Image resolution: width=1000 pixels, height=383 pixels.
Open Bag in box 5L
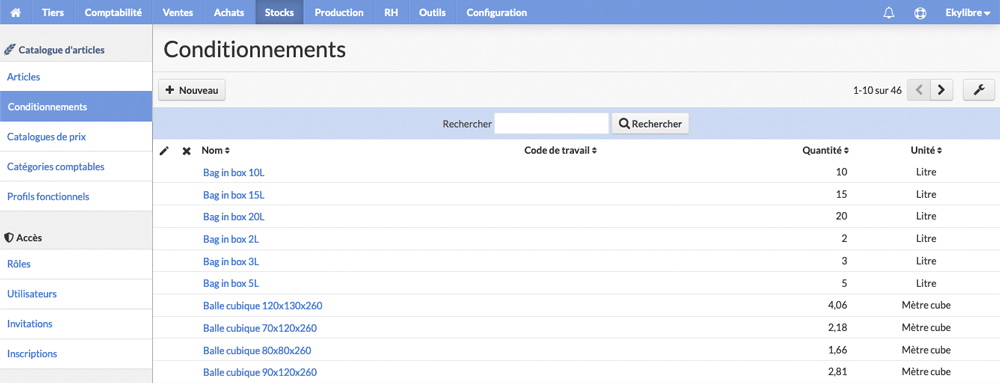pos(231,284)
